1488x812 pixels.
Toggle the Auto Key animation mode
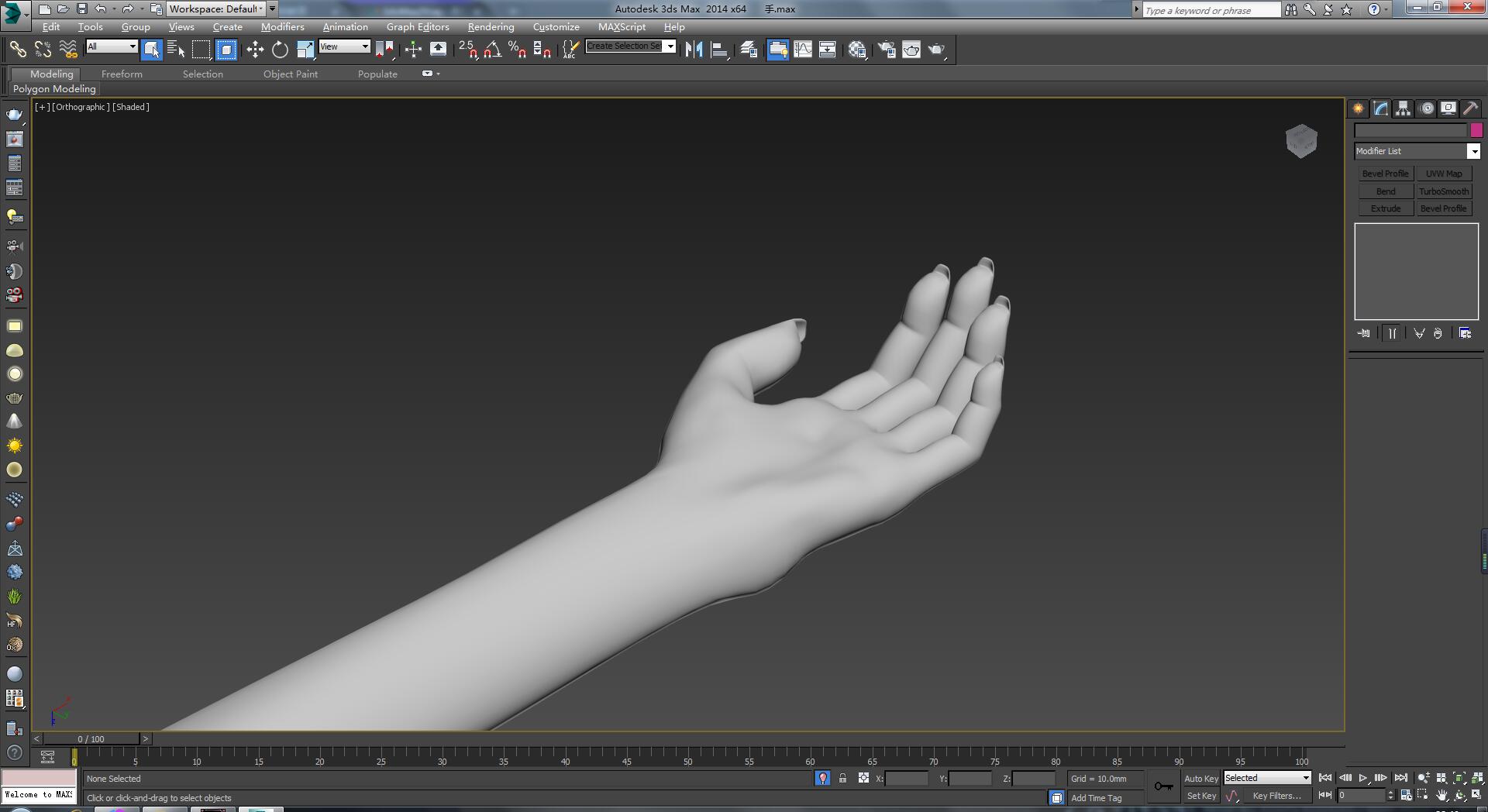(1200, 778)
